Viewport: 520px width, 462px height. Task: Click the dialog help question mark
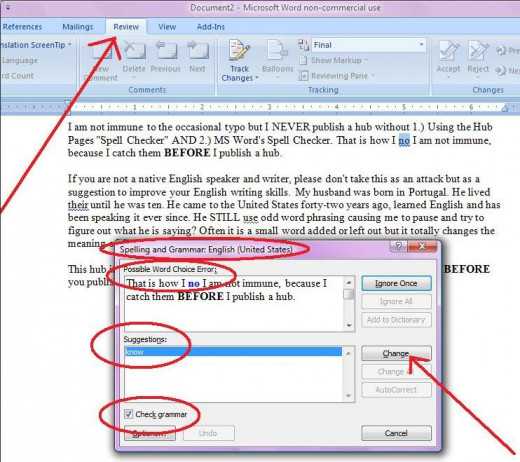[398, 246]
